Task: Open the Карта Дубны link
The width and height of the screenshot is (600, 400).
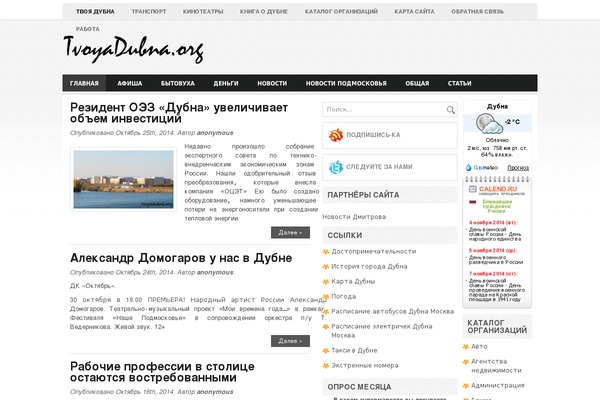Action: (x=353, y=282)
